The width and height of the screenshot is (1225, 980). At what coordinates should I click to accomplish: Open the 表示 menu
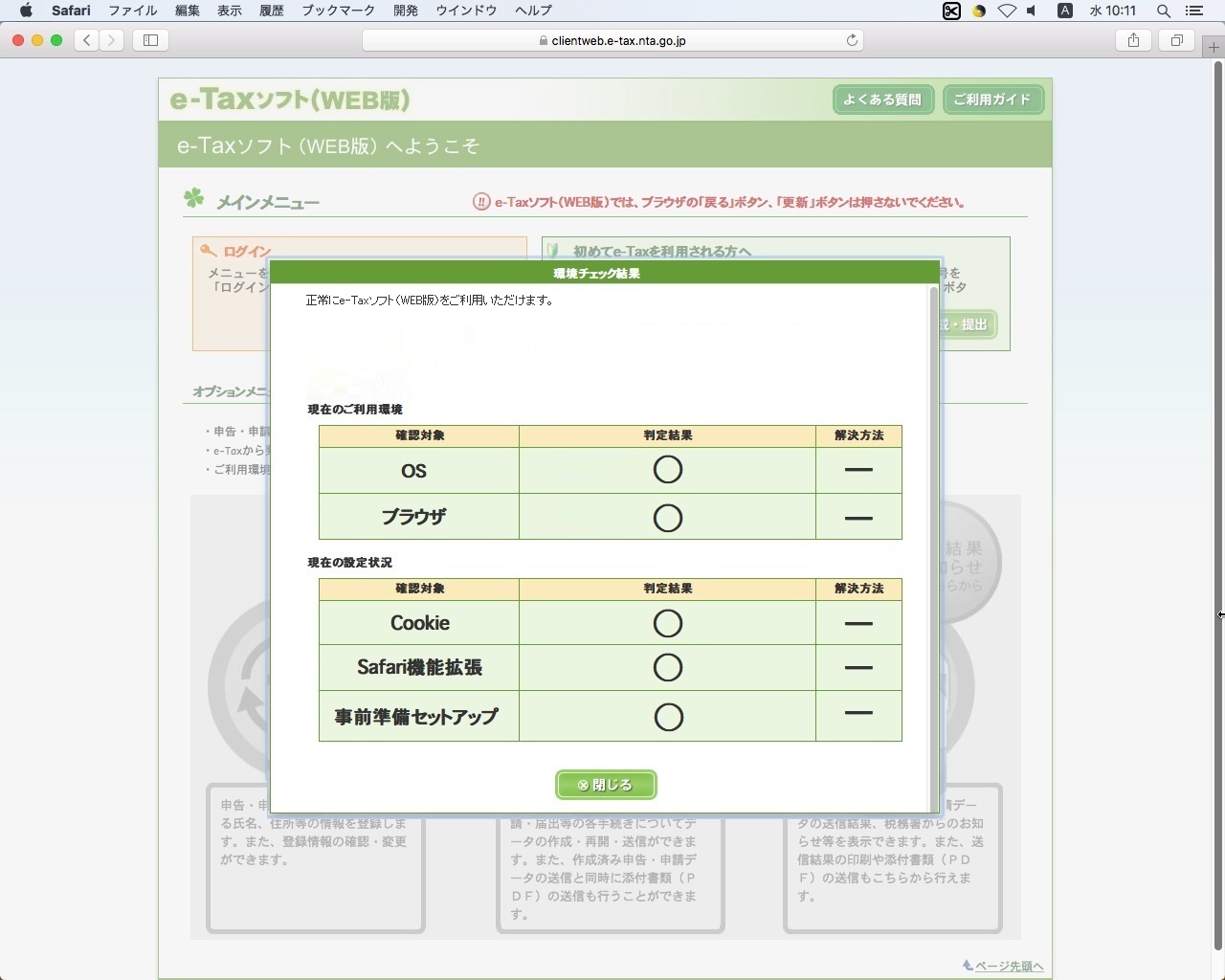coord(230,11)
